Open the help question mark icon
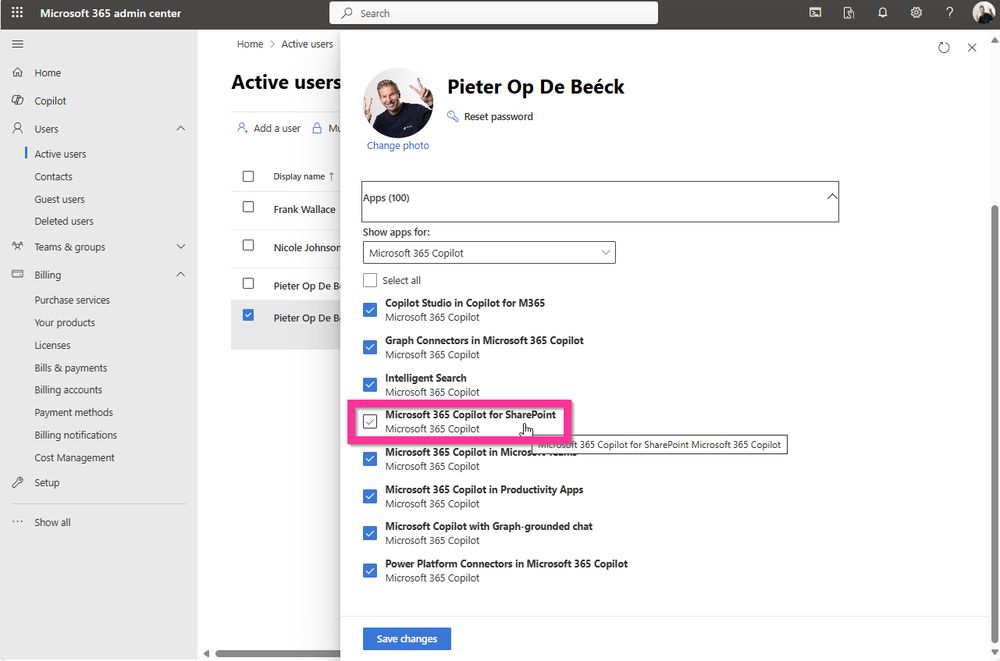The height and width of the screenshot is (661, 1000). click(x=950, y=13)
